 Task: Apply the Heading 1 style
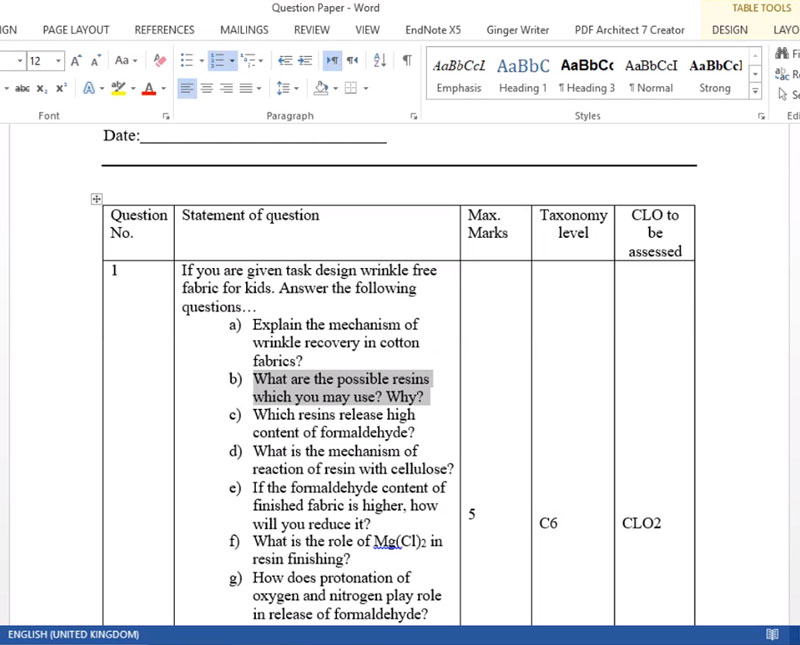[x=523, y=75]
